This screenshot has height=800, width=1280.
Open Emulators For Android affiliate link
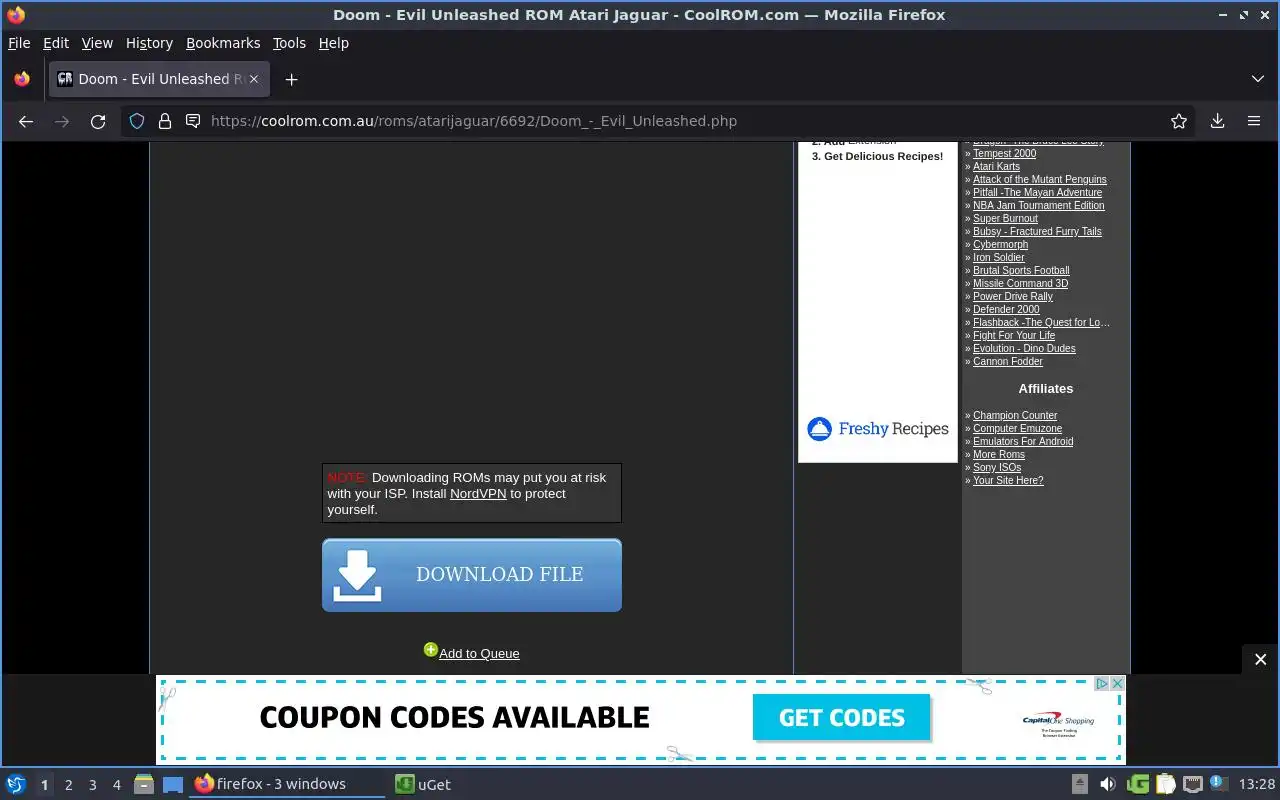pos(1023,442)
